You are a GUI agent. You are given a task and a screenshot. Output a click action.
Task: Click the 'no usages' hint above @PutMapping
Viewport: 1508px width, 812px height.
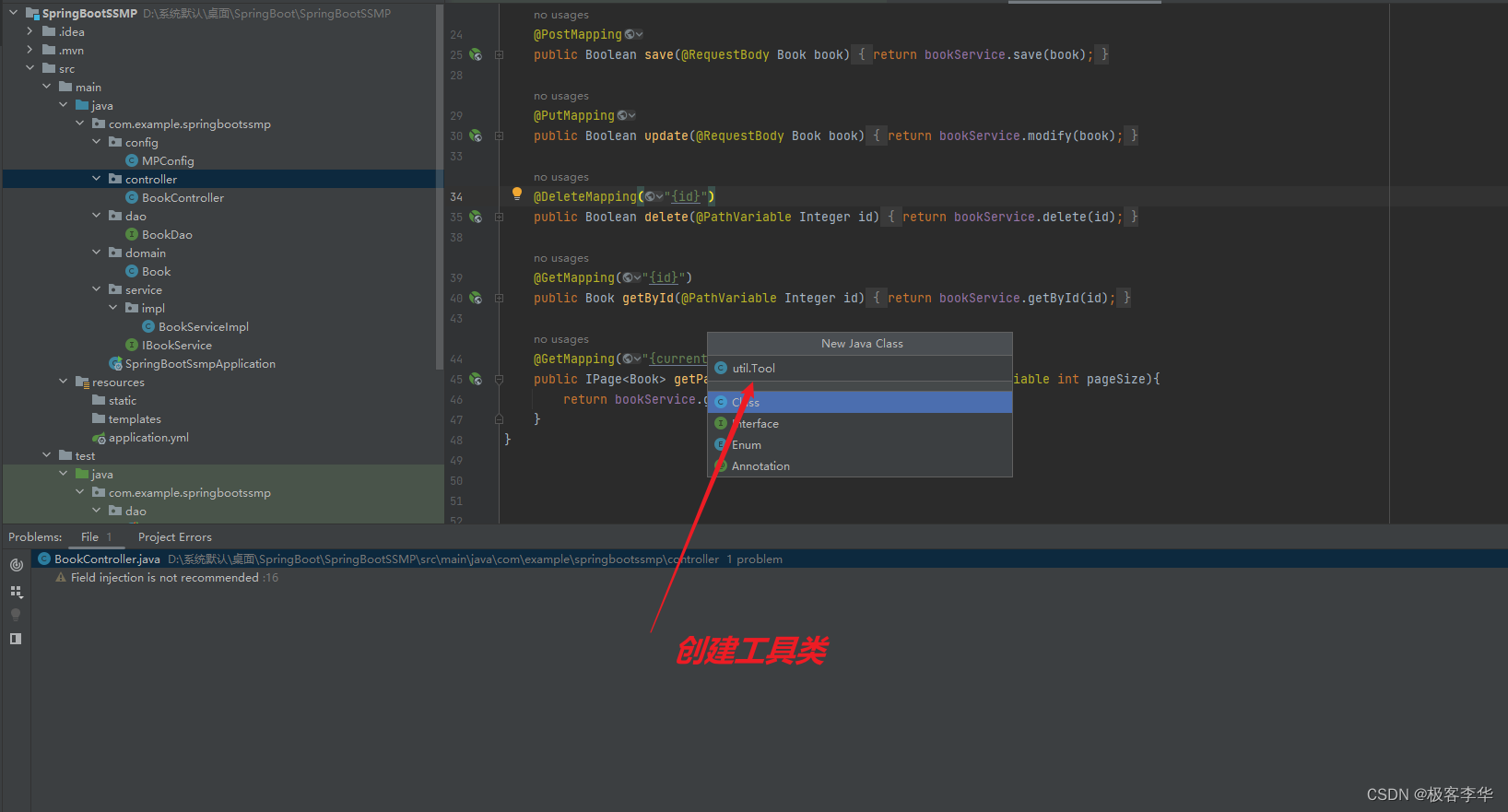[x=561, y=96]
